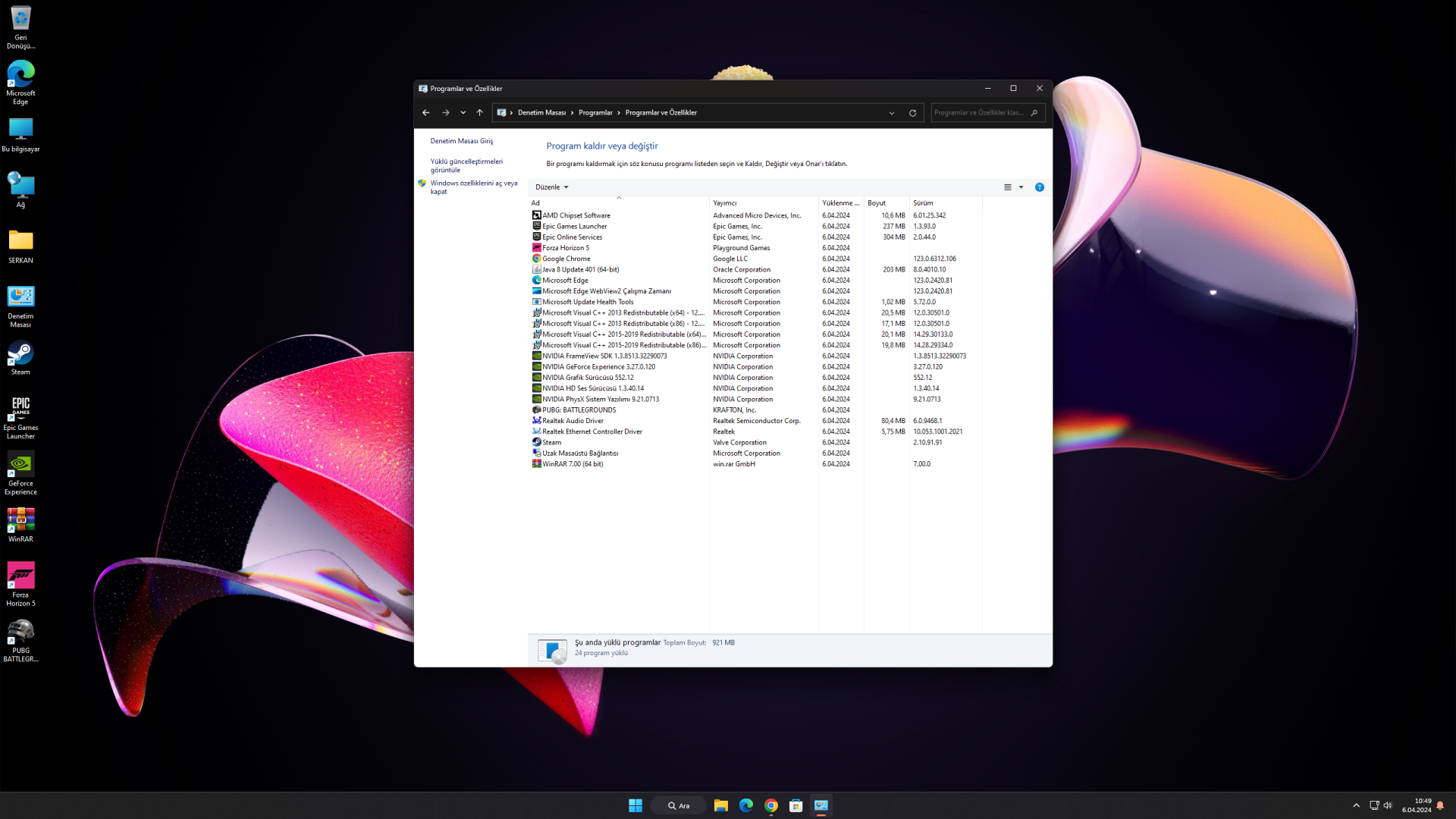Click the Programlar breadcrumb item
1456x819 pixels.
click(x=595, y=113)
